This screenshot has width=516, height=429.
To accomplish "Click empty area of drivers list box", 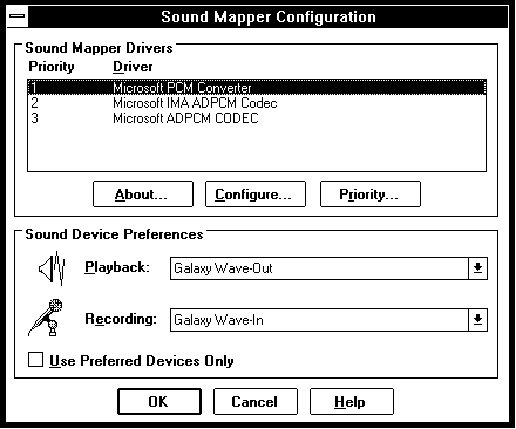I will pos(257,148).
